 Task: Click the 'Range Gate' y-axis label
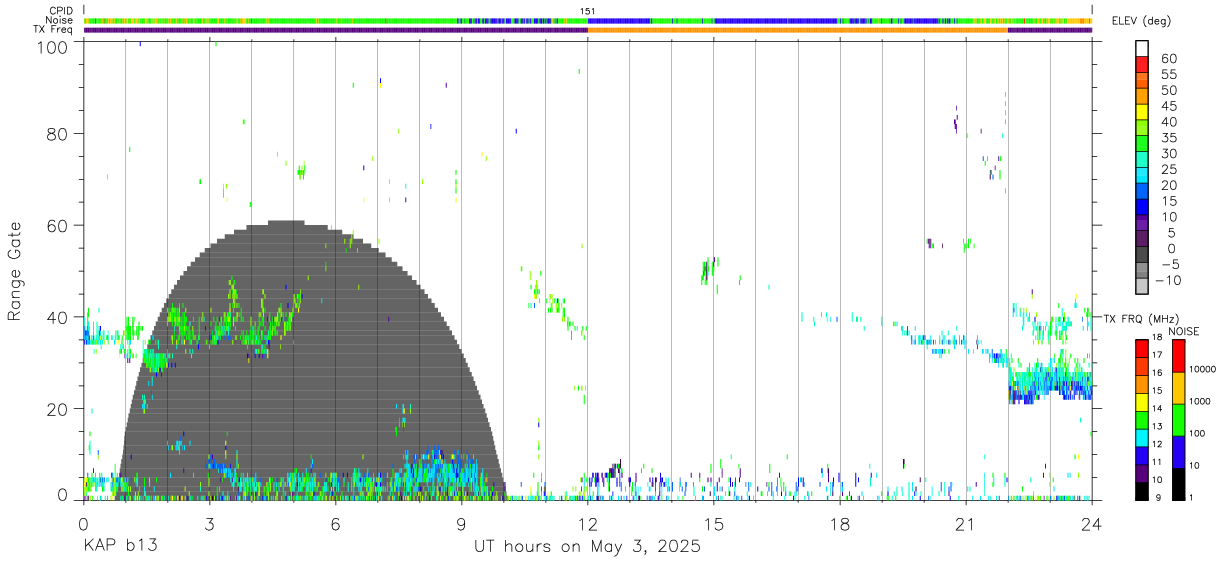[15, 272]
